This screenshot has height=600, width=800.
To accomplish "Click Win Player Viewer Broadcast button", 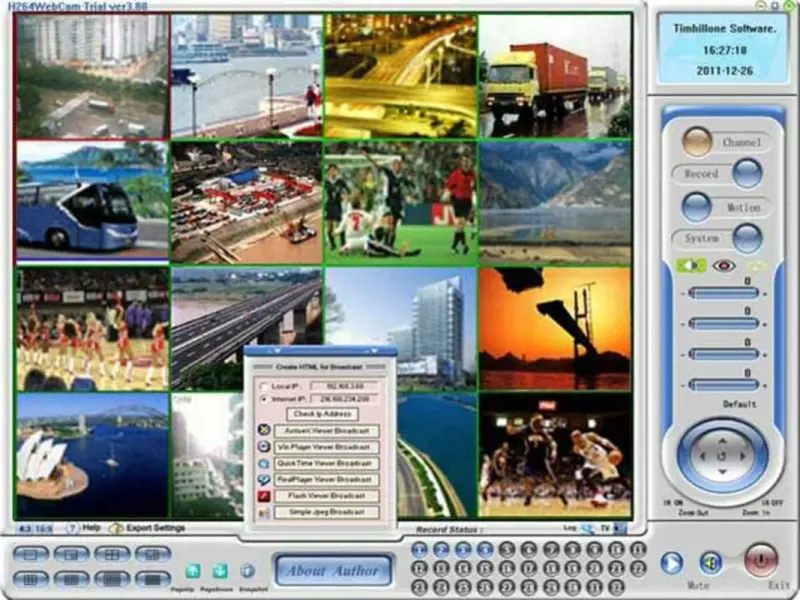I will (x=327, y=447).
